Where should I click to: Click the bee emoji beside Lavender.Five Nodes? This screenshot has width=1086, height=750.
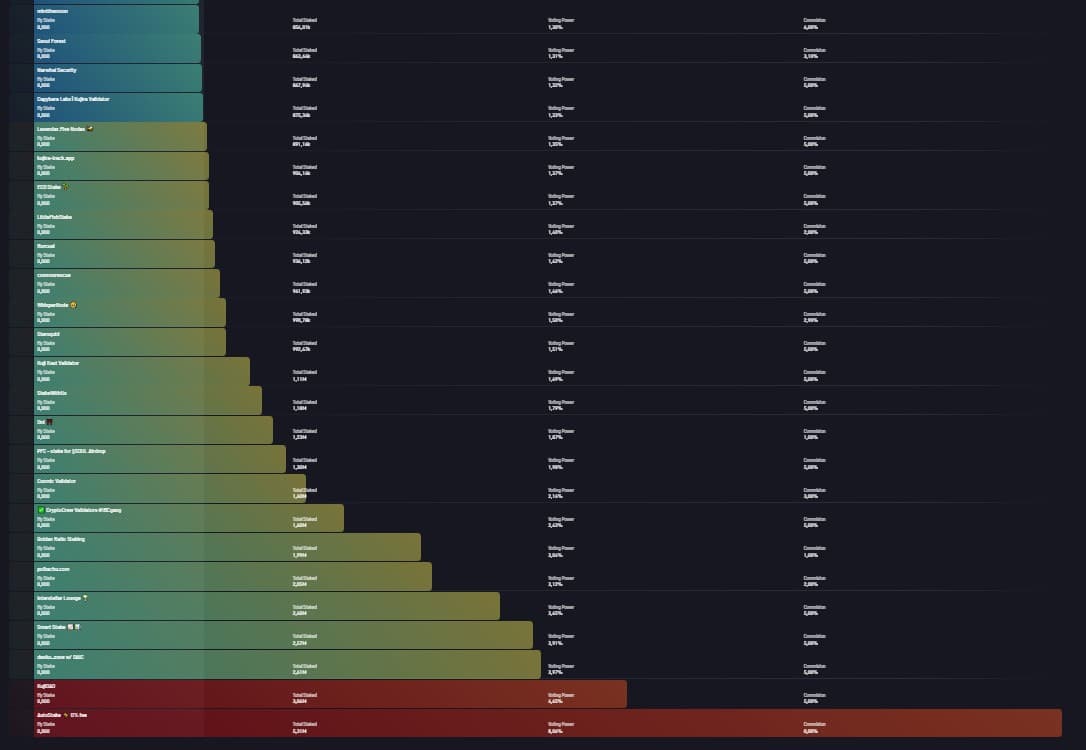[90, 129]
